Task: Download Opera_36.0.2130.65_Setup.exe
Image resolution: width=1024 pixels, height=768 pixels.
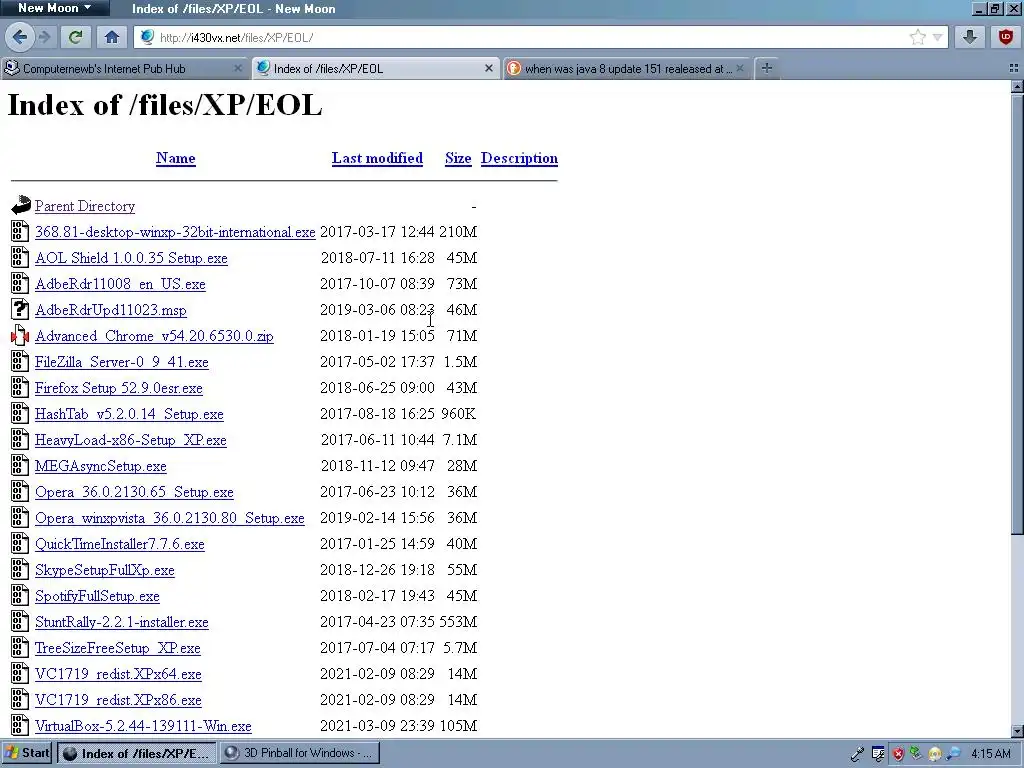Action: 135,492
